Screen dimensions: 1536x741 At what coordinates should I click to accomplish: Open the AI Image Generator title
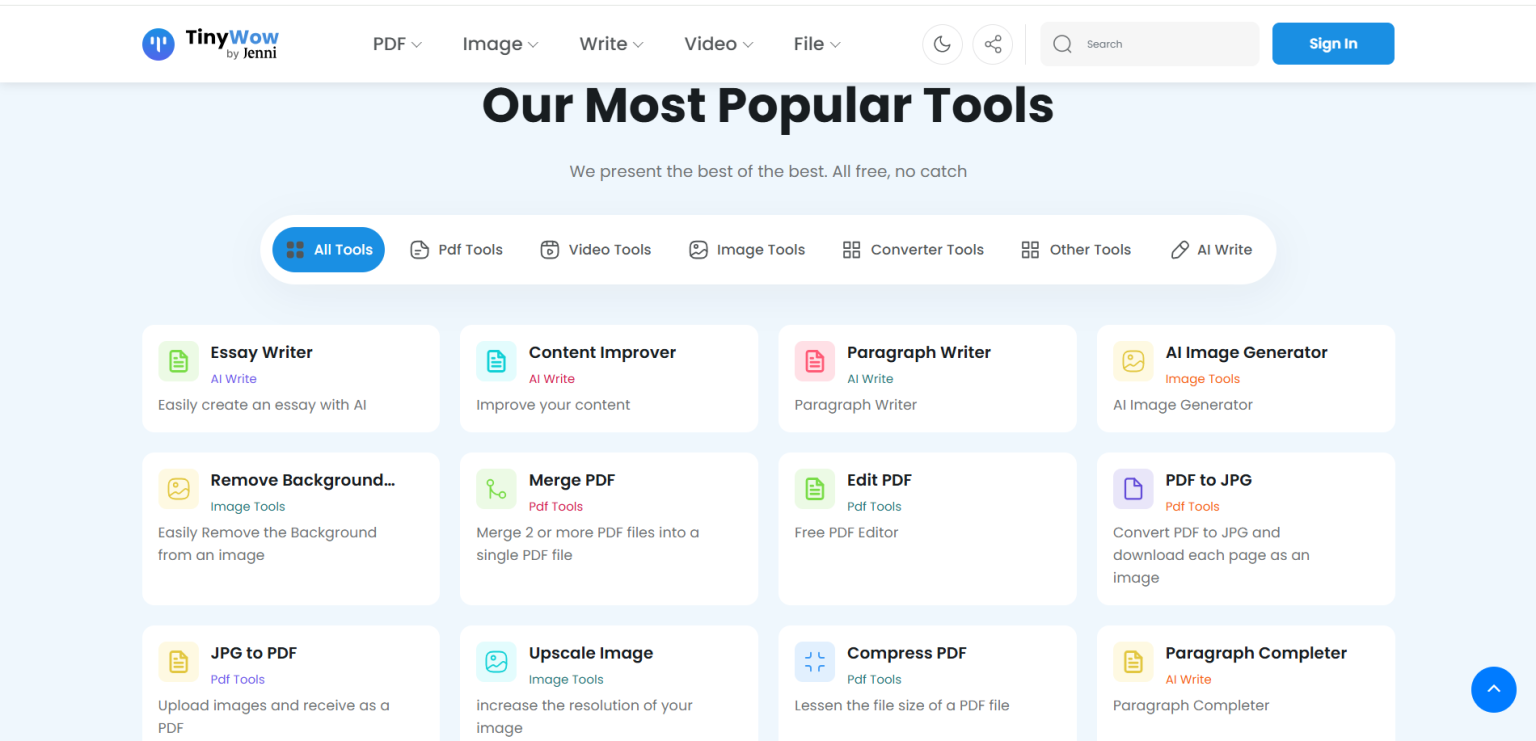pyautogui.click(x=1246, y=352)
